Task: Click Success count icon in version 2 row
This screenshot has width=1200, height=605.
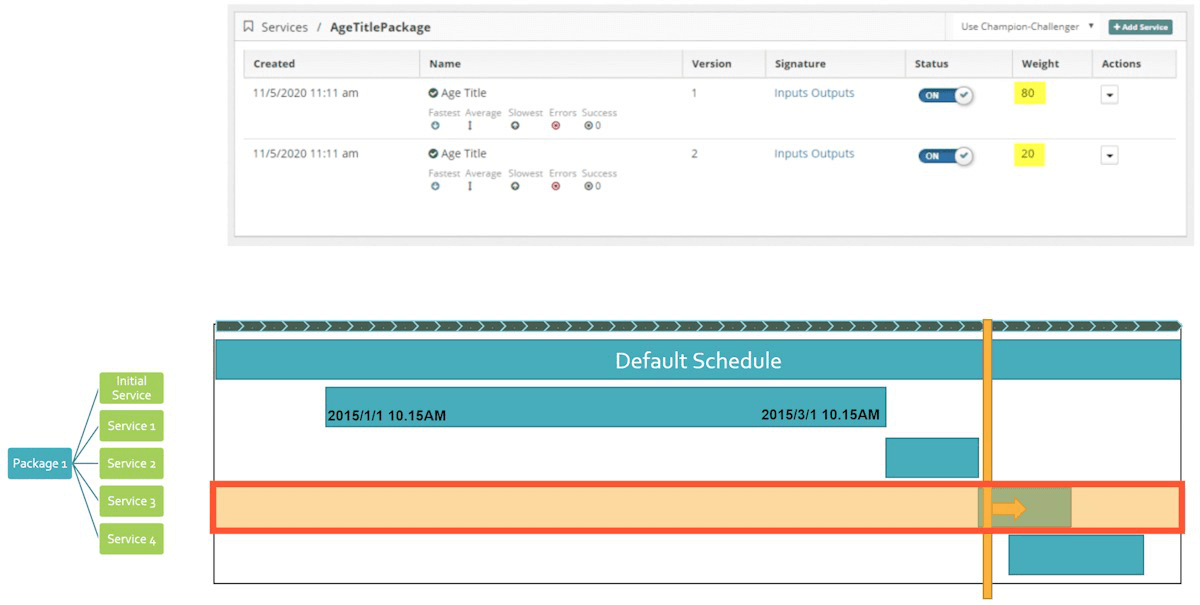Action: coord(588,186)
